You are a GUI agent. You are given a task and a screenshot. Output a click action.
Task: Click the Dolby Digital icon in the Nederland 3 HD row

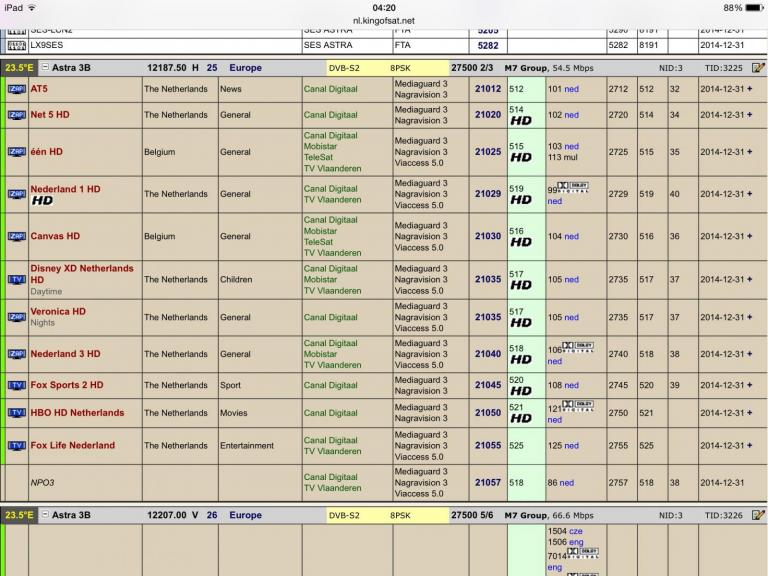click(x=576, y=347)
